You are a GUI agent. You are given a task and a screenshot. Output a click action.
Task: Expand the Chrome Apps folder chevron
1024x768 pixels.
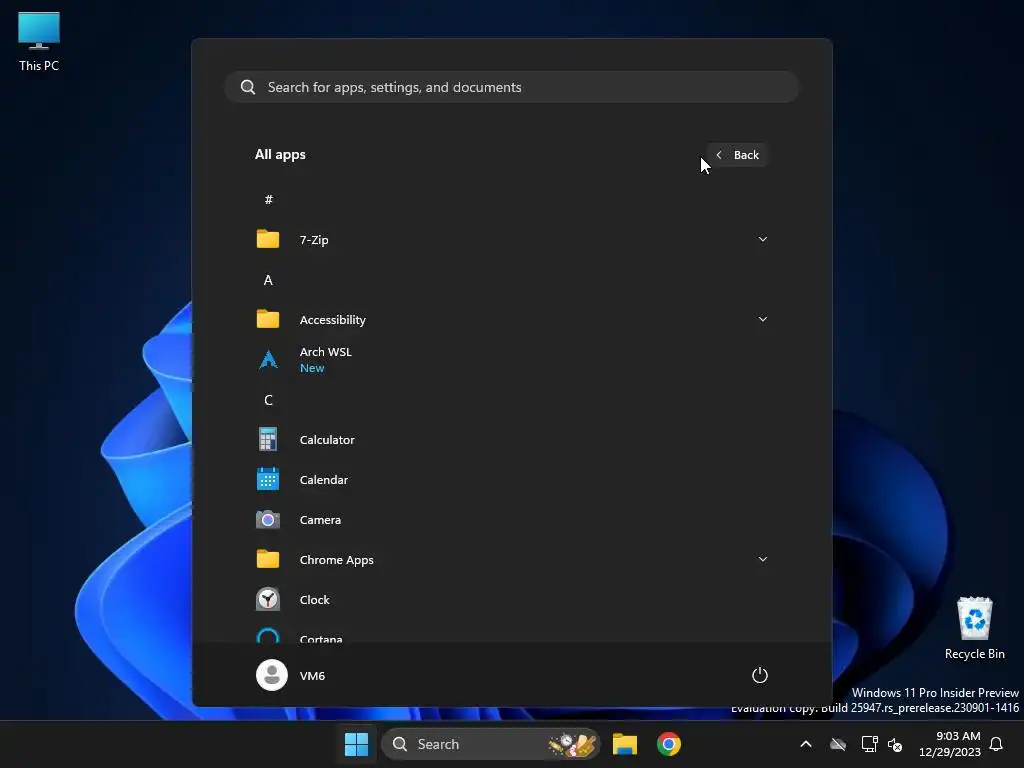[763, 560]
